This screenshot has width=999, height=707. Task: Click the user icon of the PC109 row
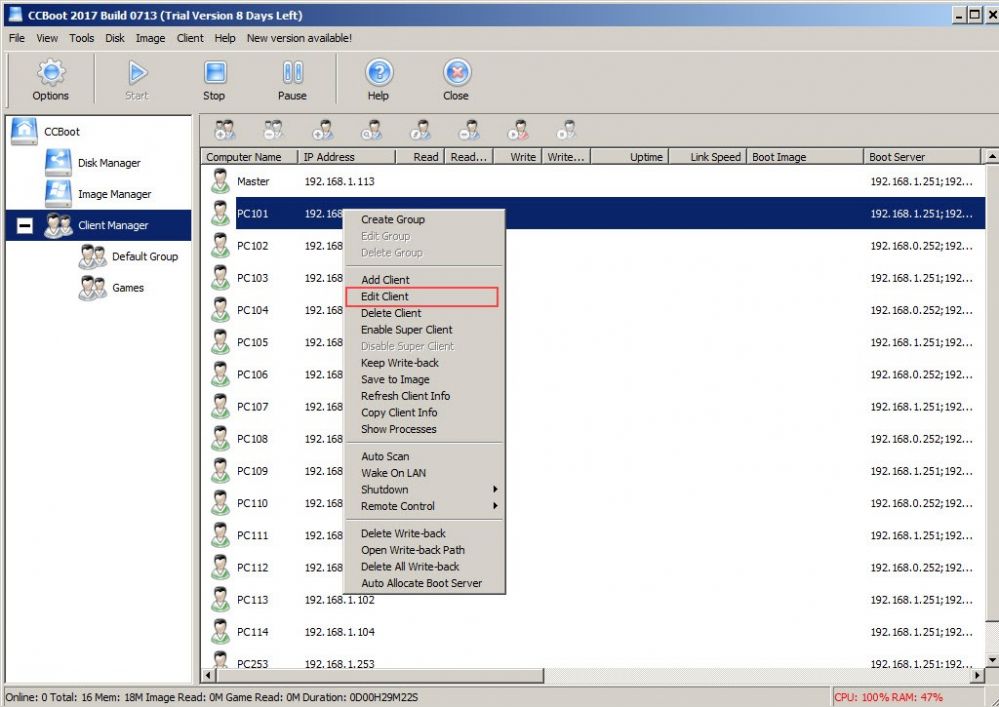[x=220, y=471]
